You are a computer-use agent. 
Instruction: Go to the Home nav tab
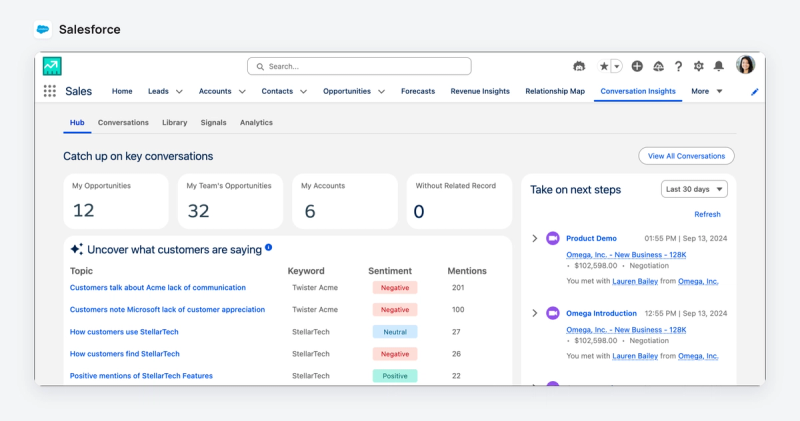point(122,91)
